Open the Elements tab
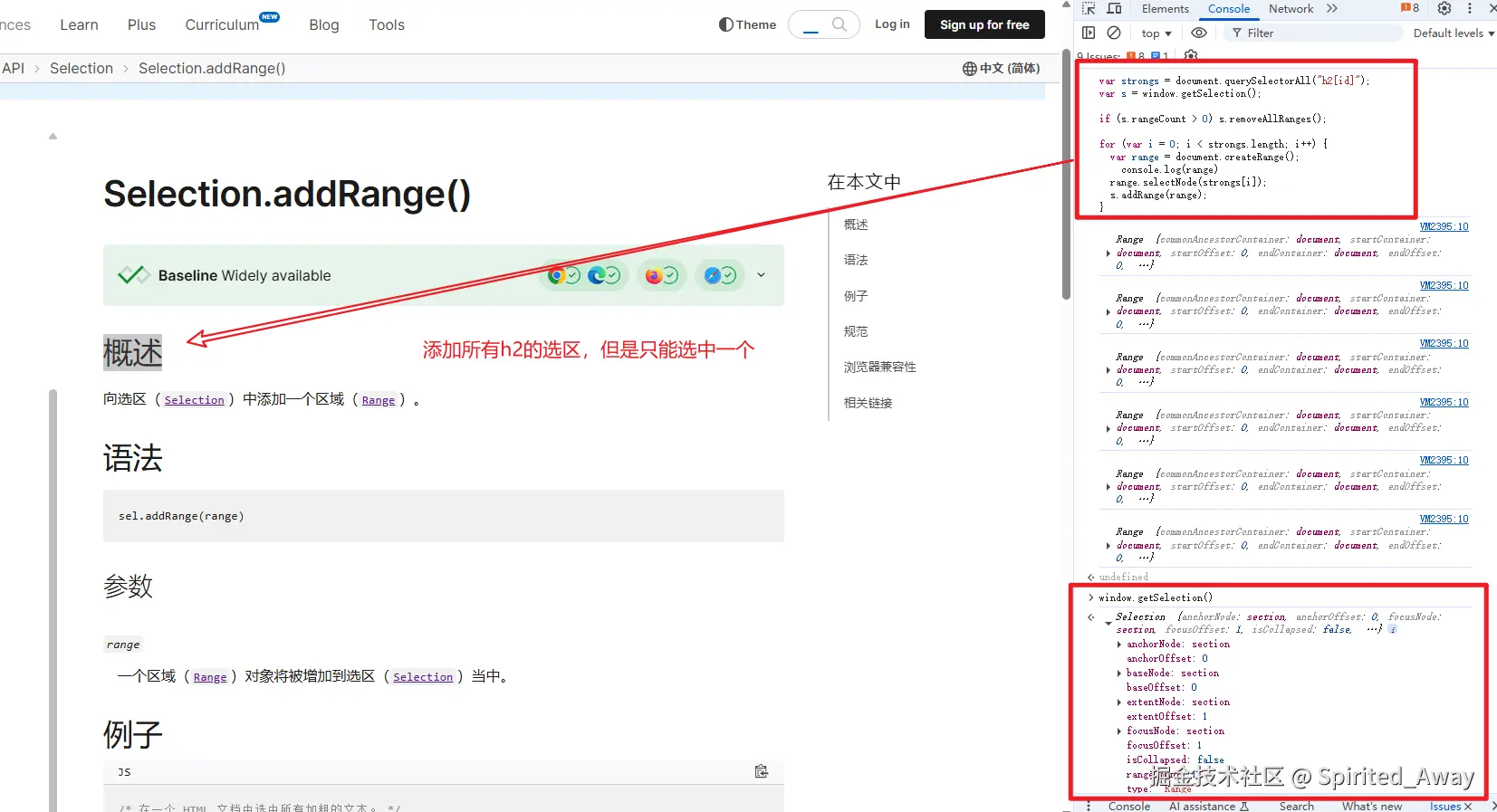The image size is (1497, 812). click(1165, 9)
